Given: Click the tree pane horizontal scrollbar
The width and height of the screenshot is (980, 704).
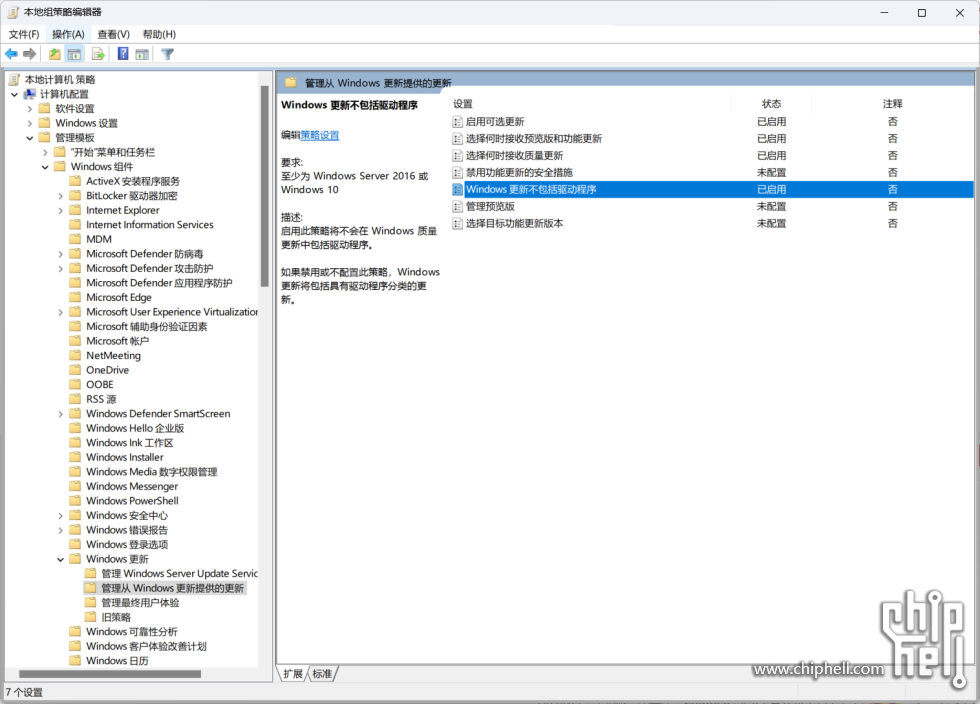Looking at the screenshot, I should 110,674.
